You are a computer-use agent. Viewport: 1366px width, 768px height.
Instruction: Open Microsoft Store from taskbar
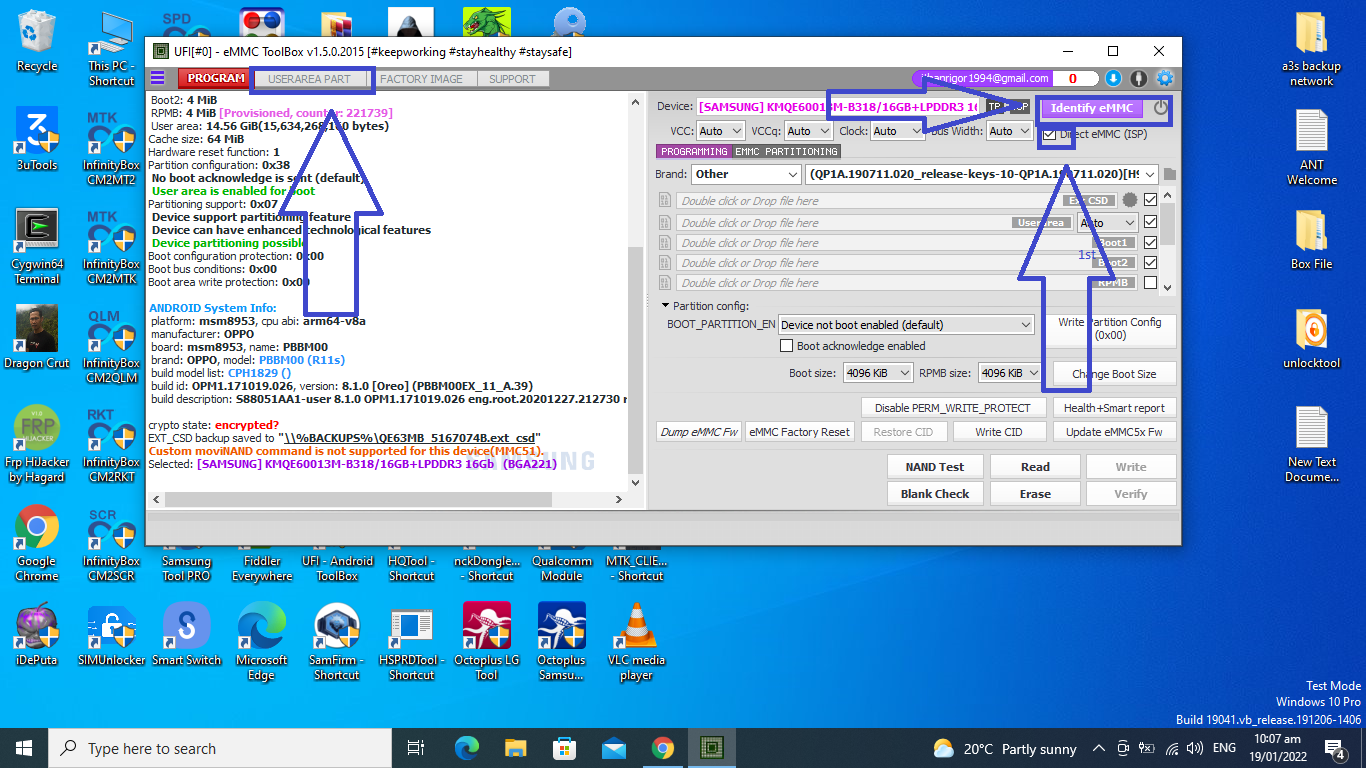[565, 748]
